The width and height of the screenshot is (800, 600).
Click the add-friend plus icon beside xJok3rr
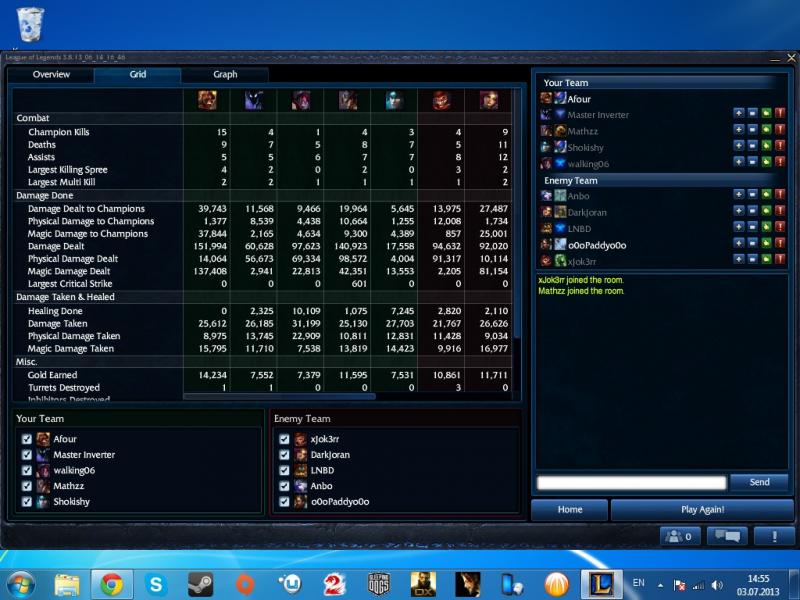tap(738, 260)
